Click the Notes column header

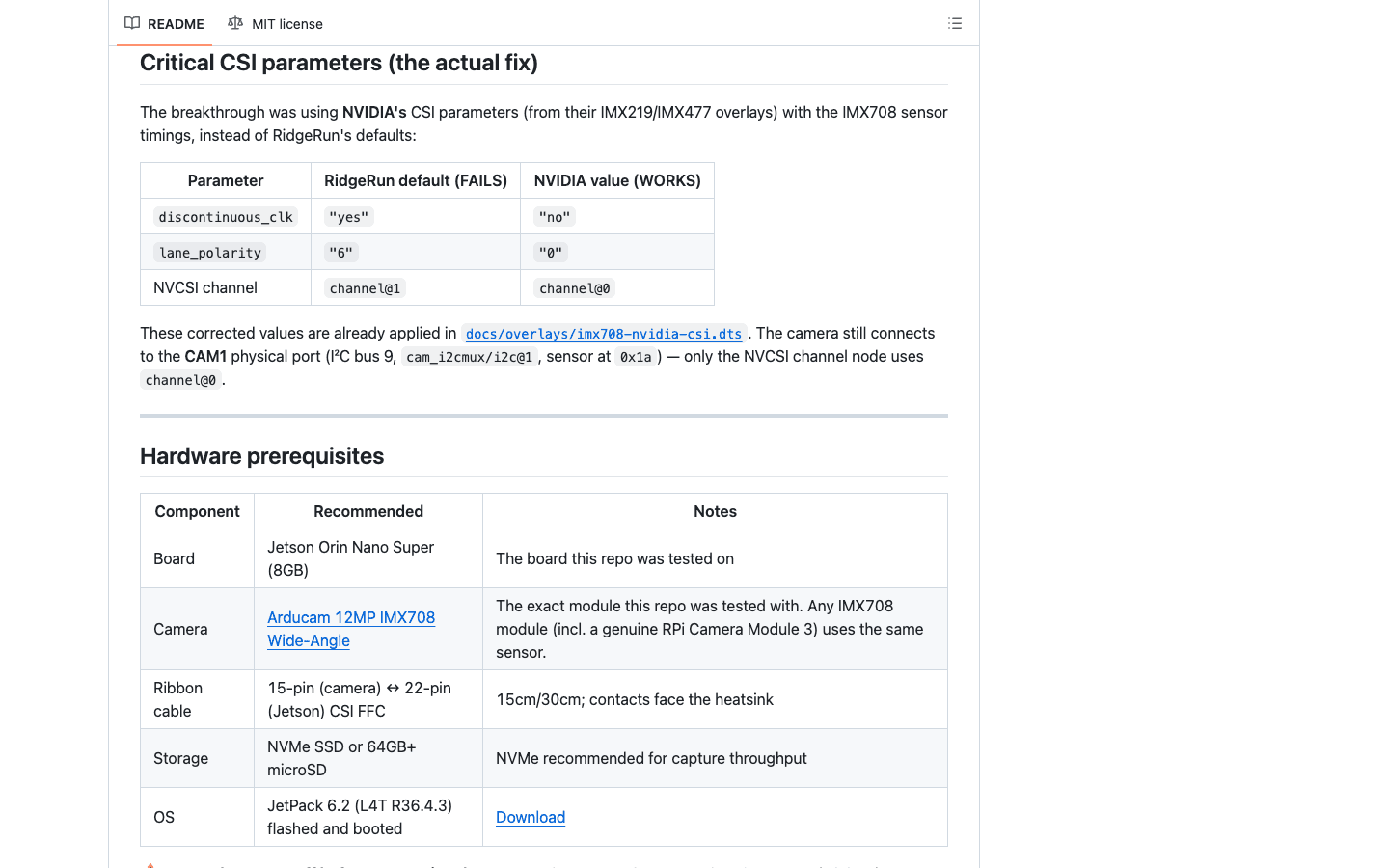715,511
